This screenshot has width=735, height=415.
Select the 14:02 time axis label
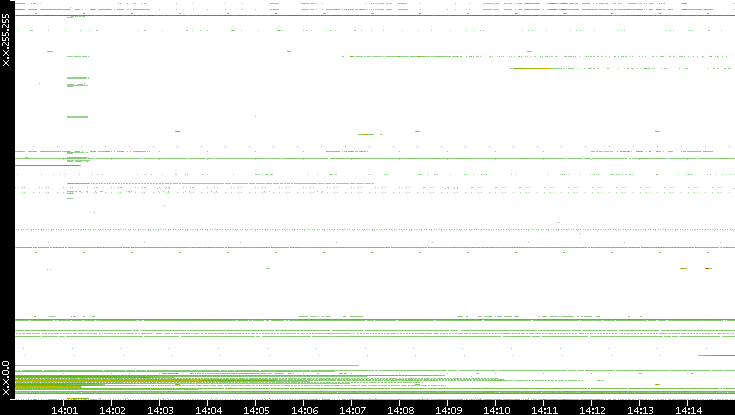[x=112, y=410]
